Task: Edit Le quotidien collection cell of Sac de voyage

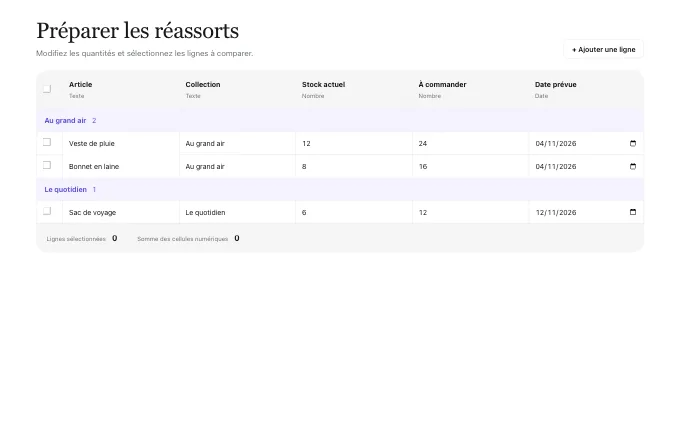Action: [237, 212]
